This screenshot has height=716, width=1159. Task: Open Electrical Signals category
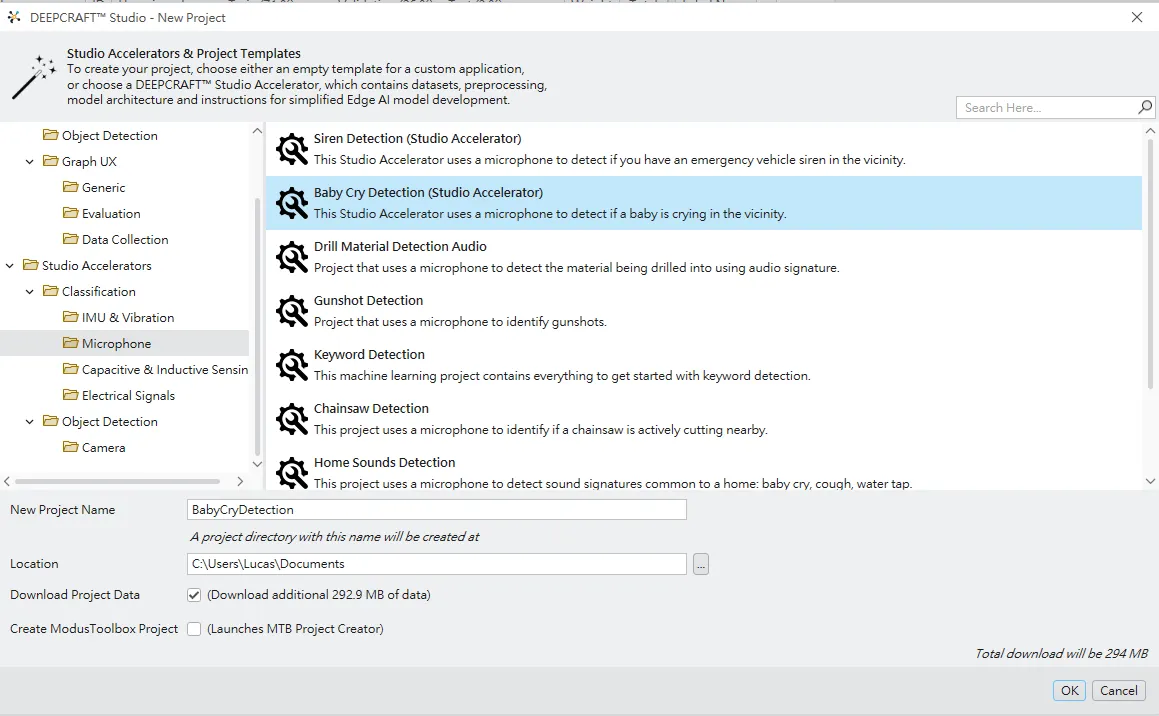[x=128, y=396]
